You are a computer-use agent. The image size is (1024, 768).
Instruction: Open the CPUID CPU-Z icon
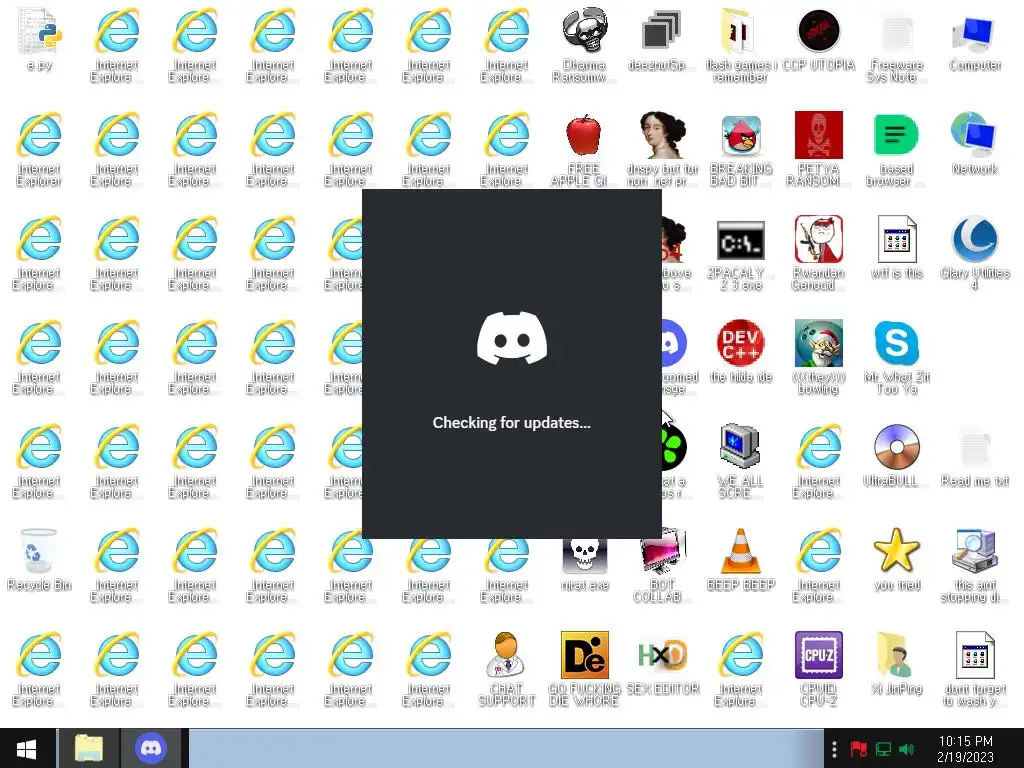pos(818,654)
